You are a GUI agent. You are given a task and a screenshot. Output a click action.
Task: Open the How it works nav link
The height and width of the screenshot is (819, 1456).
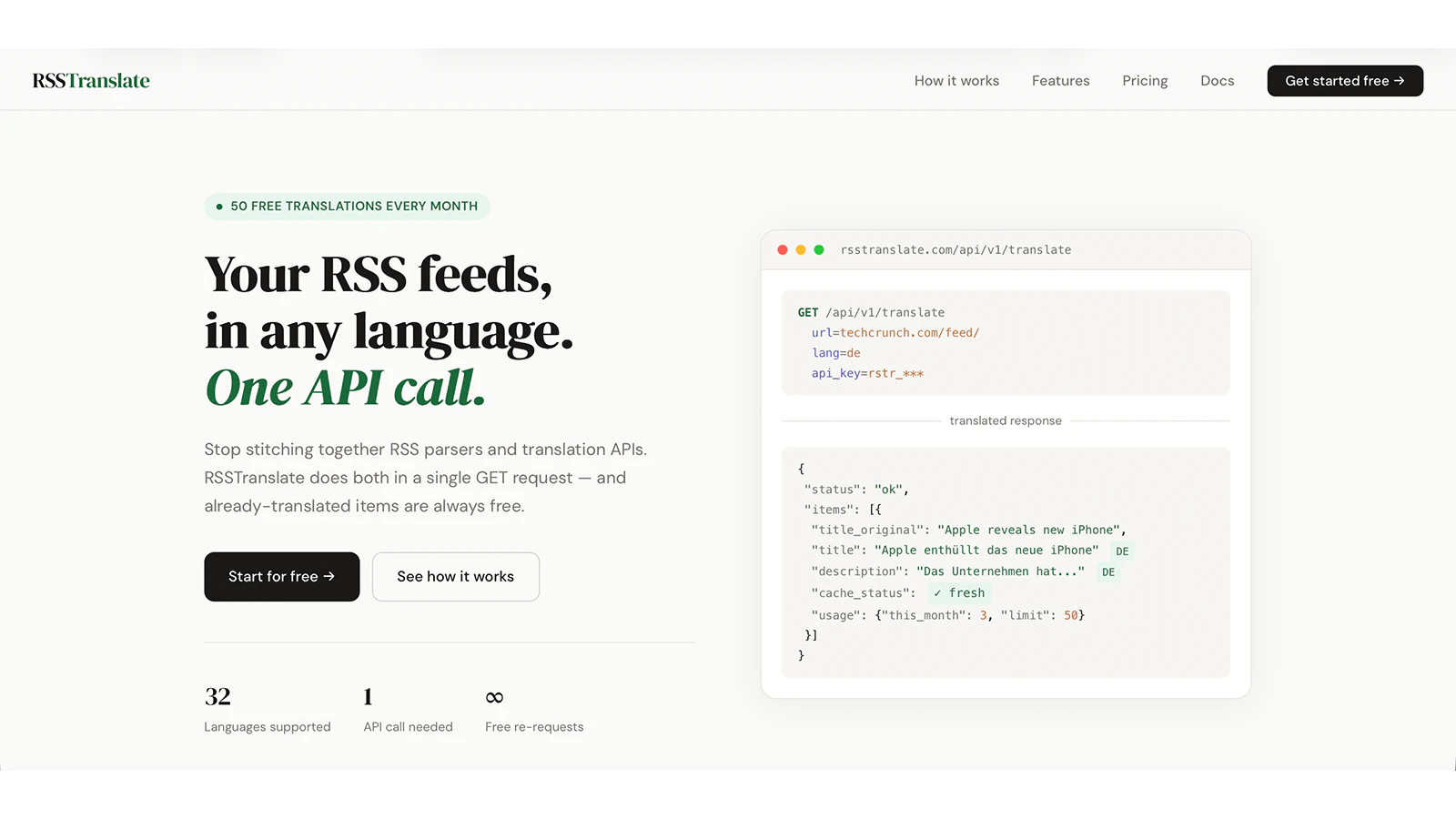tap(956, 81)
